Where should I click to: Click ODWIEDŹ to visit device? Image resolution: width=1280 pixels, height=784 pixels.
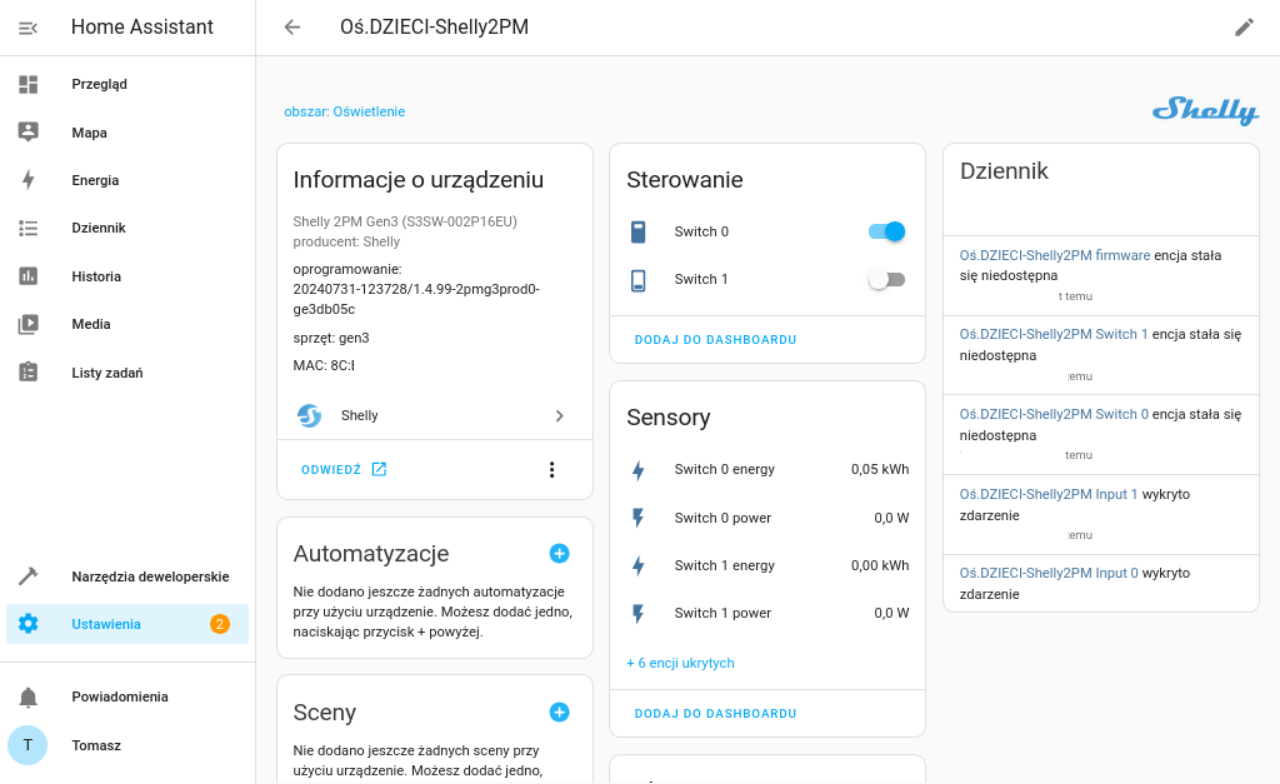pyautogui.click(x=343, y=469)
